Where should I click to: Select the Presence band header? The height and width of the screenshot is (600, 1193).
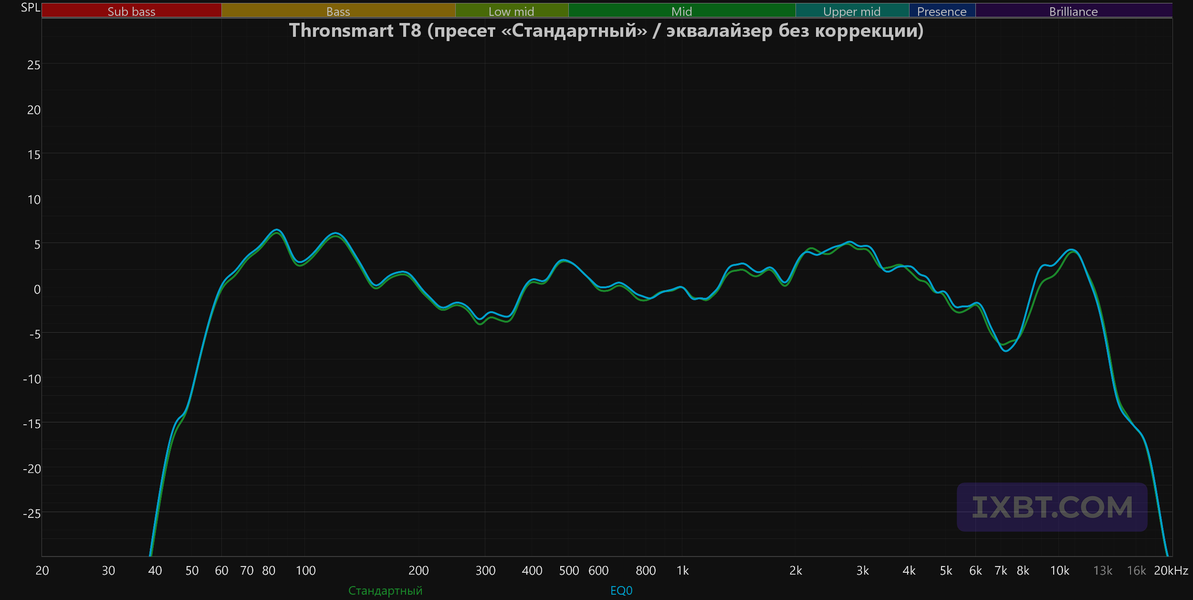(x=942, y=11)
